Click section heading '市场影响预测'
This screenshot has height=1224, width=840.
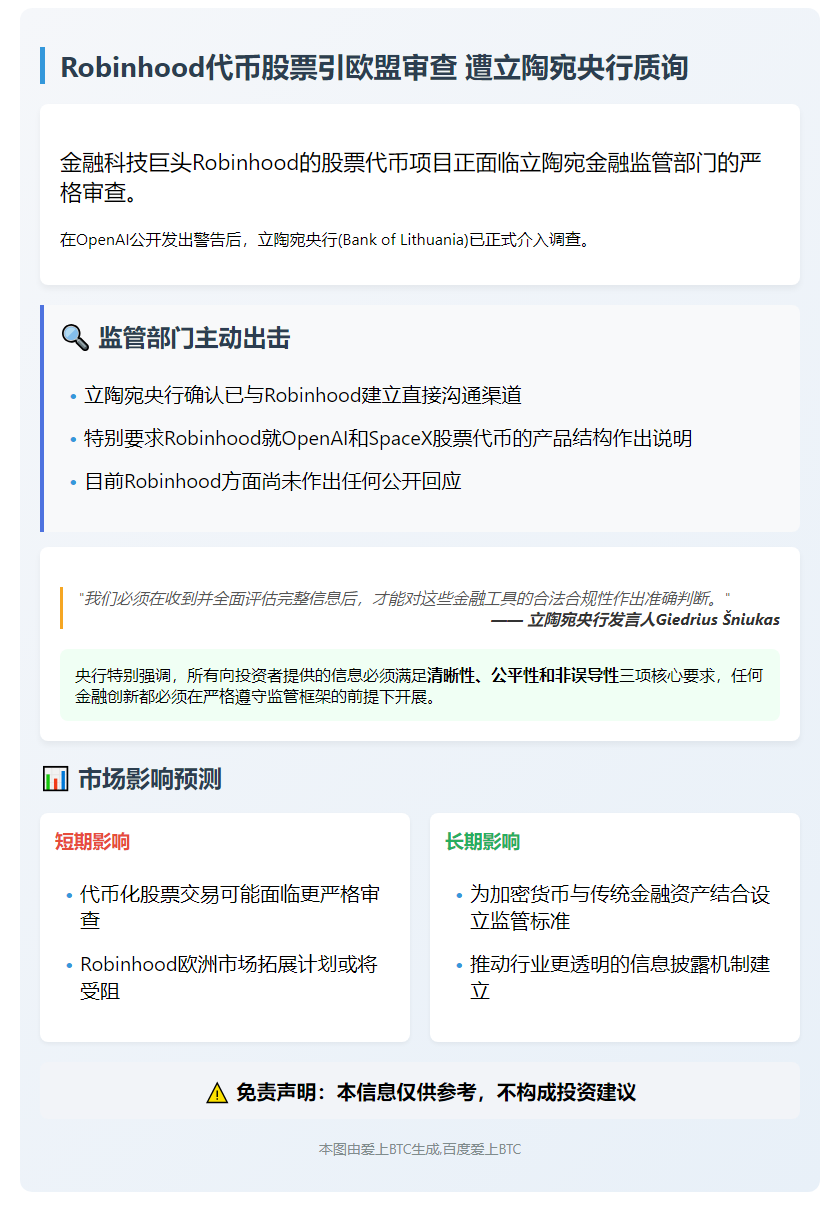tap(150, 779)
